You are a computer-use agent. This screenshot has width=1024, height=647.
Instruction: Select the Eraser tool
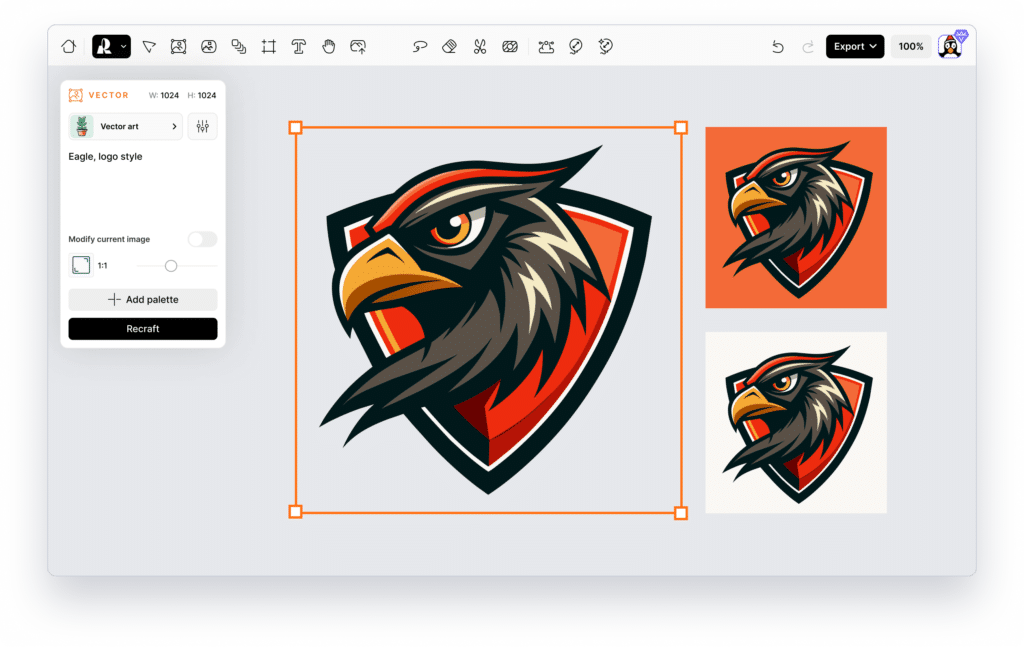(x=448, y=46)
